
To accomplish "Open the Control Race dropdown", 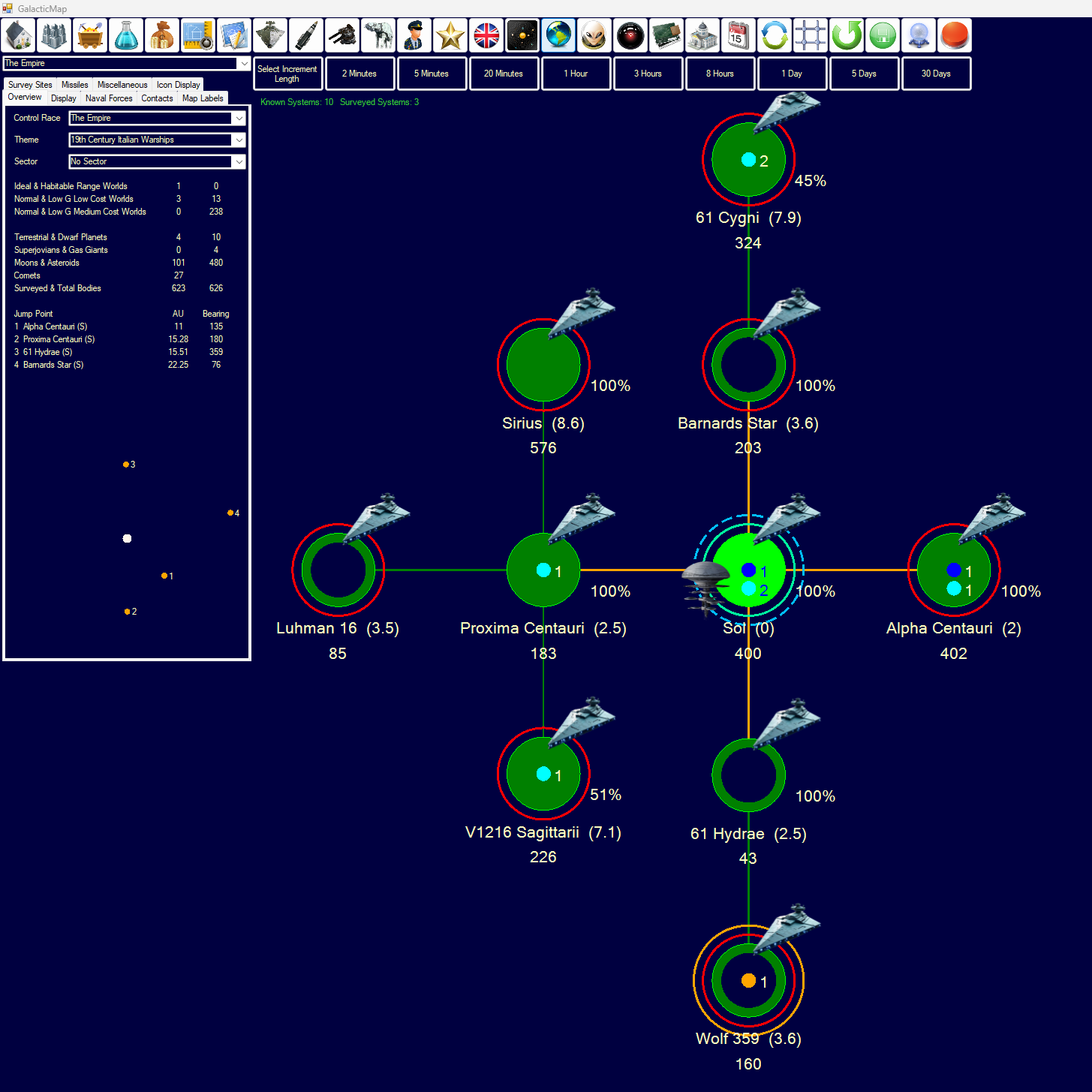I will point(157,118).
